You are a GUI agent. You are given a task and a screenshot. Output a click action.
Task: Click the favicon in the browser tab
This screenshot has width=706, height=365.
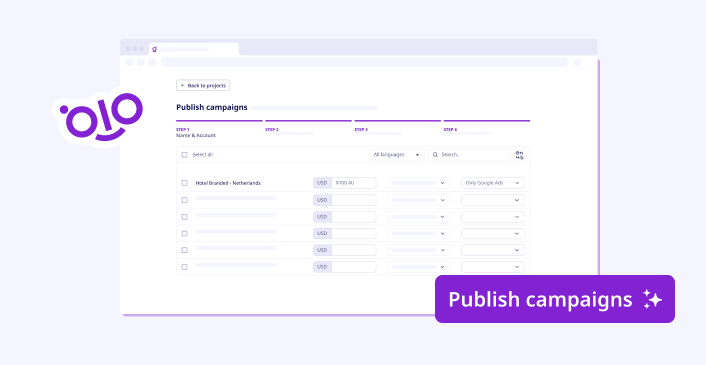154,49
